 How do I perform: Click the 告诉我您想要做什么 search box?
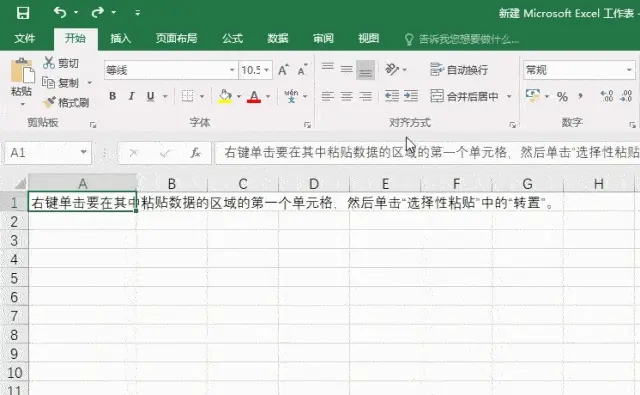[462, 39]
